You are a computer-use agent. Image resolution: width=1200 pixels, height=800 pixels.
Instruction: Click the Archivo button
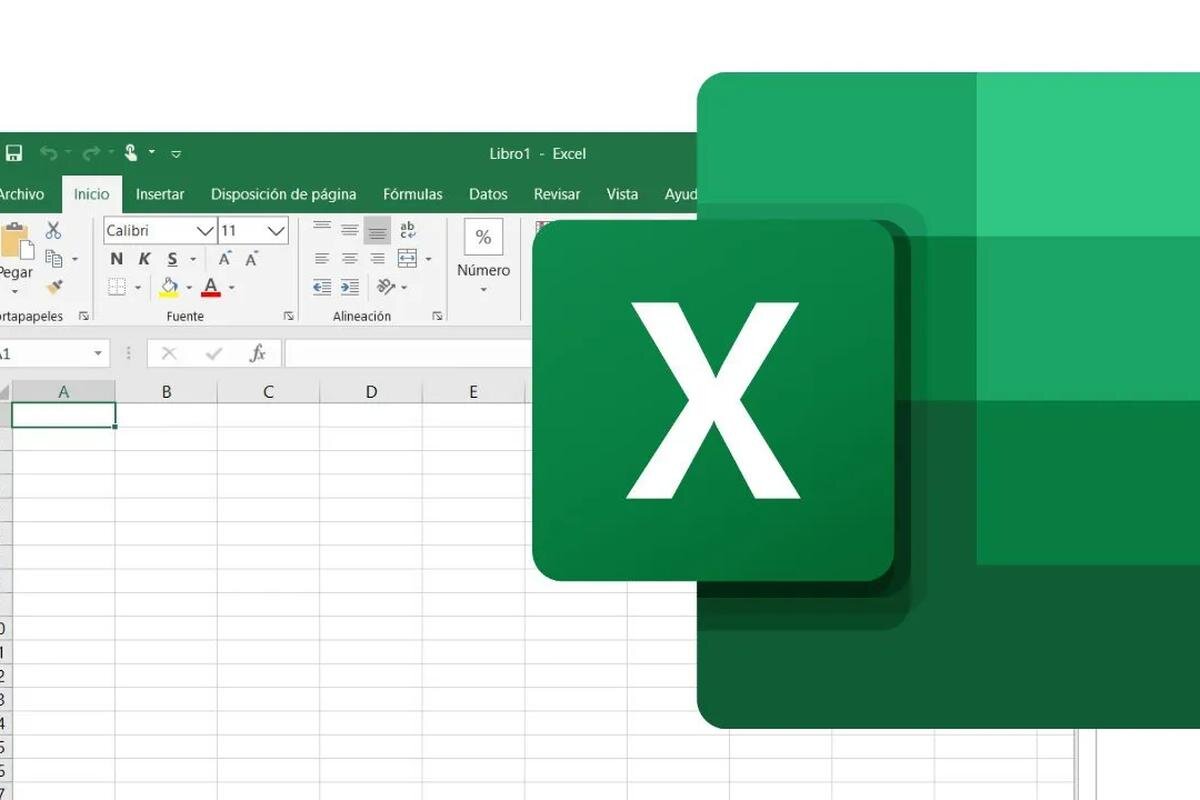(22, 194)
